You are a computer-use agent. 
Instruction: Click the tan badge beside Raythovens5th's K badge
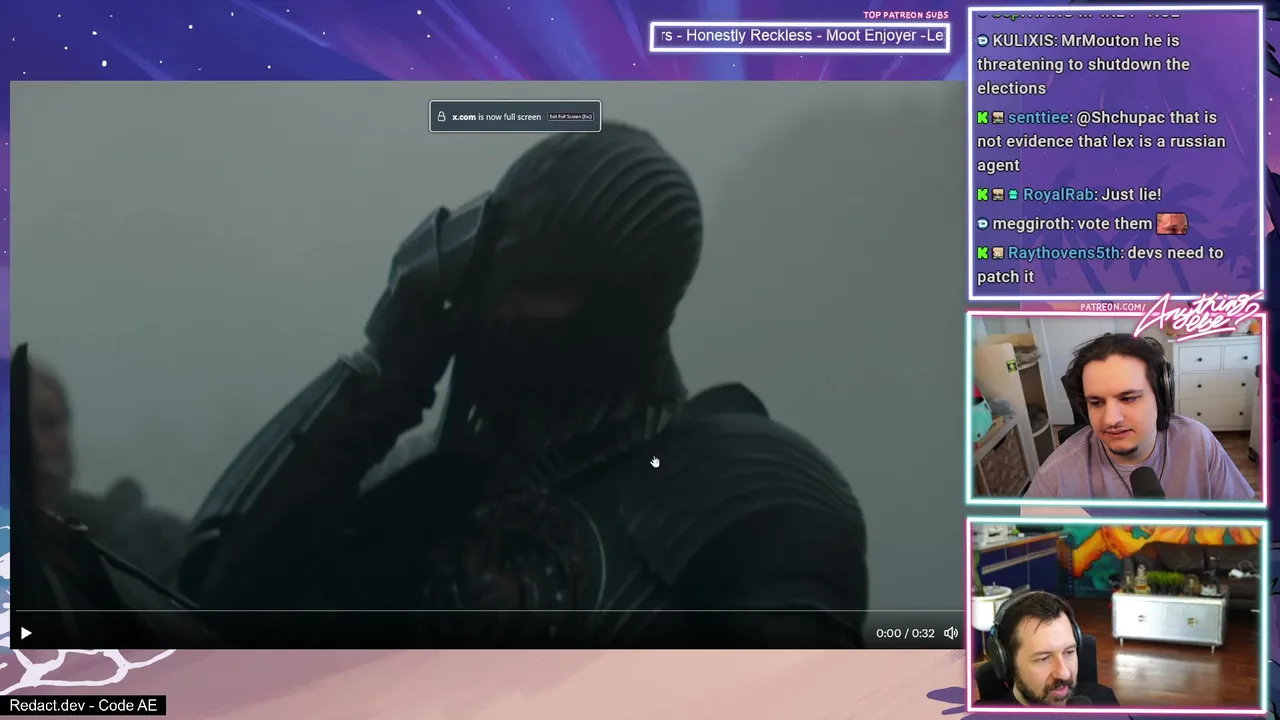(998, 252)
